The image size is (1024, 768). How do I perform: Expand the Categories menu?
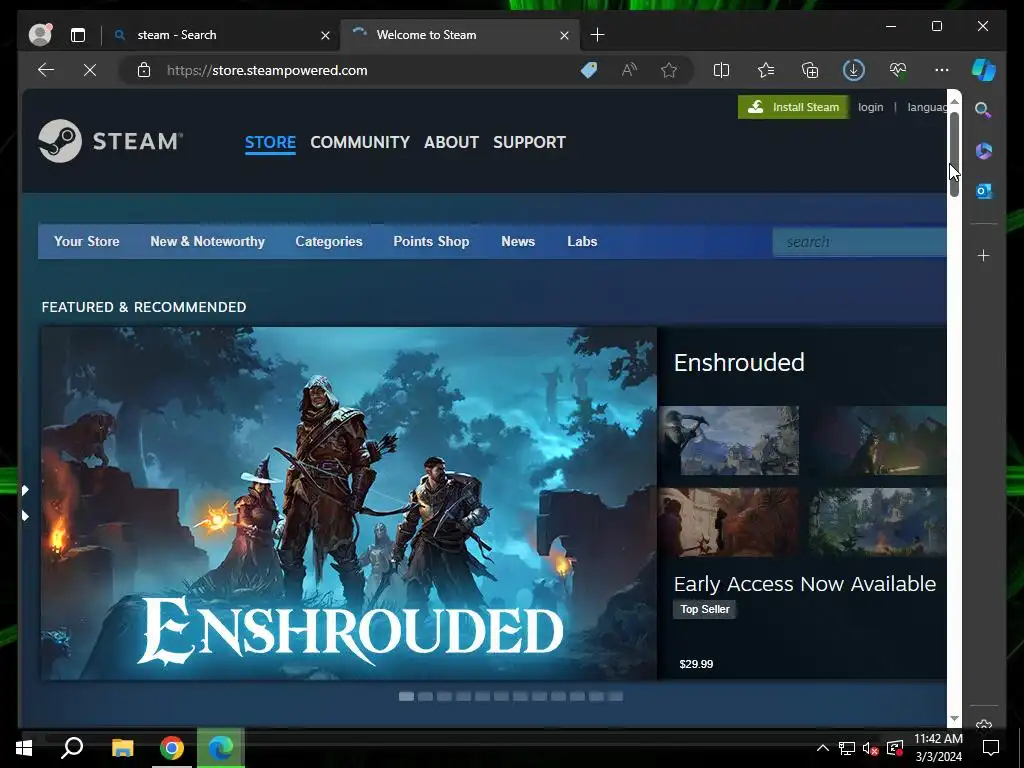[328, 242]
